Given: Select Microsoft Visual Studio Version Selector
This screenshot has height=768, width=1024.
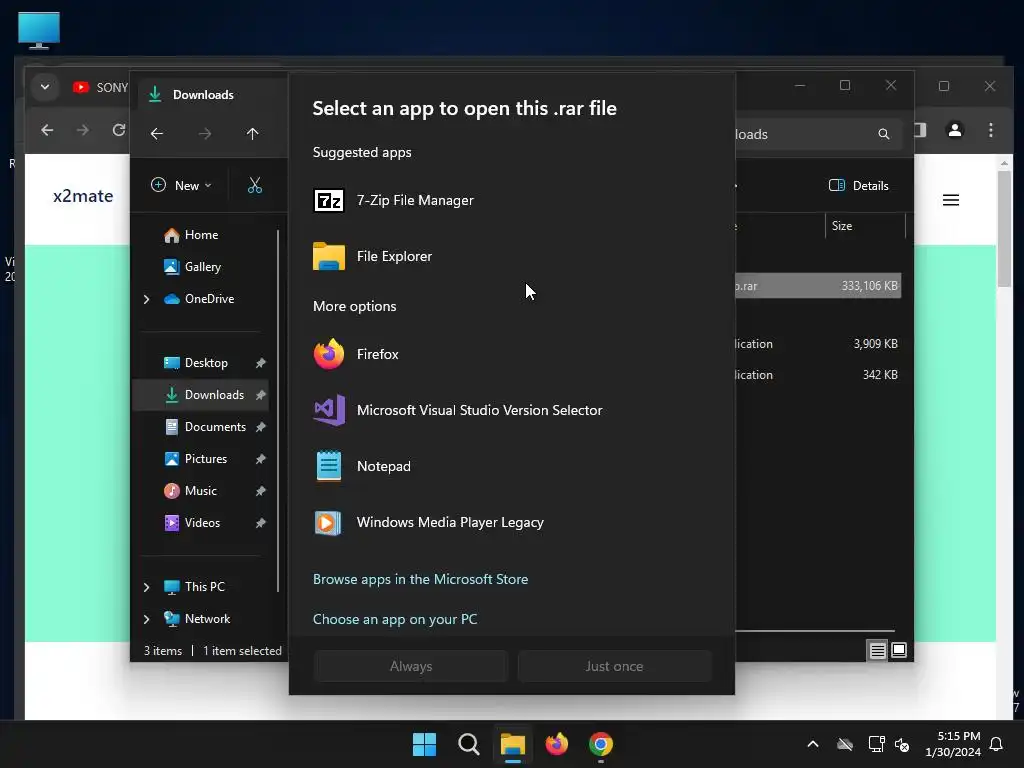Looking at the screenshot, I should pyautogui.click(x=511, y=411).
